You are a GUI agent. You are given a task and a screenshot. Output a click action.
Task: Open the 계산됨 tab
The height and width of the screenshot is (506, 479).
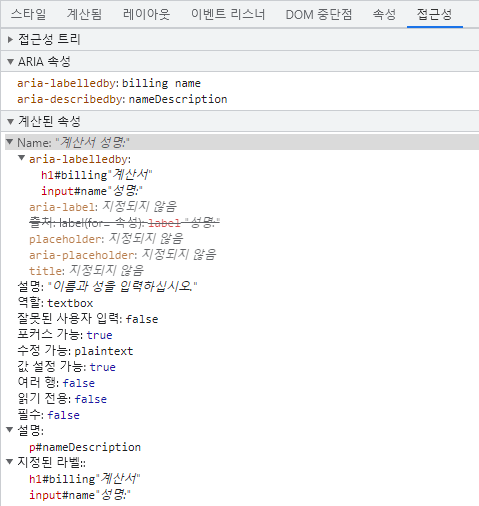(84, 14)
